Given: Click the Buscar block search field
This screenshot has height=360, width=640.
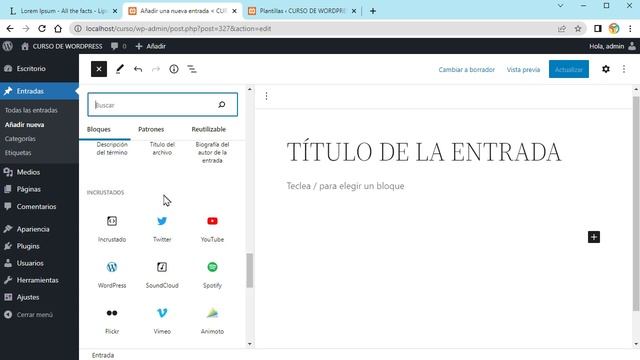Looking at the screenshot, I should click(x=162, y=104).
